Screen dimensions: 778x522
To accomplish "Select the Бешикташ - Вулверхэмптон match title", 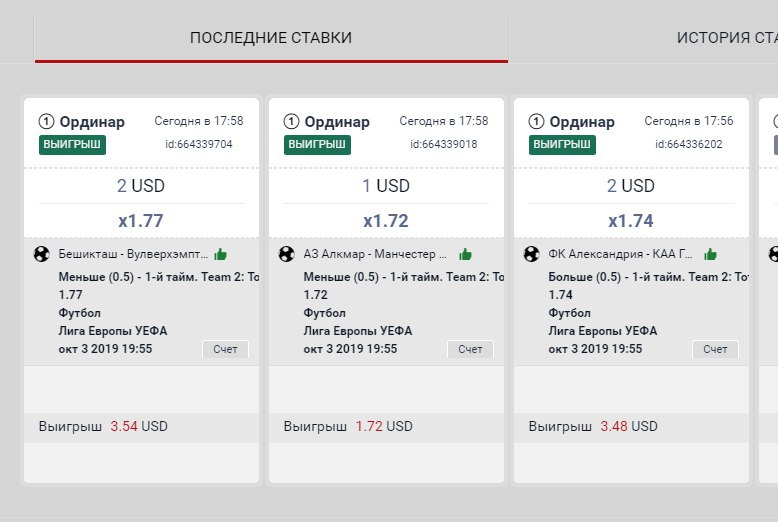I will point(133,254).
